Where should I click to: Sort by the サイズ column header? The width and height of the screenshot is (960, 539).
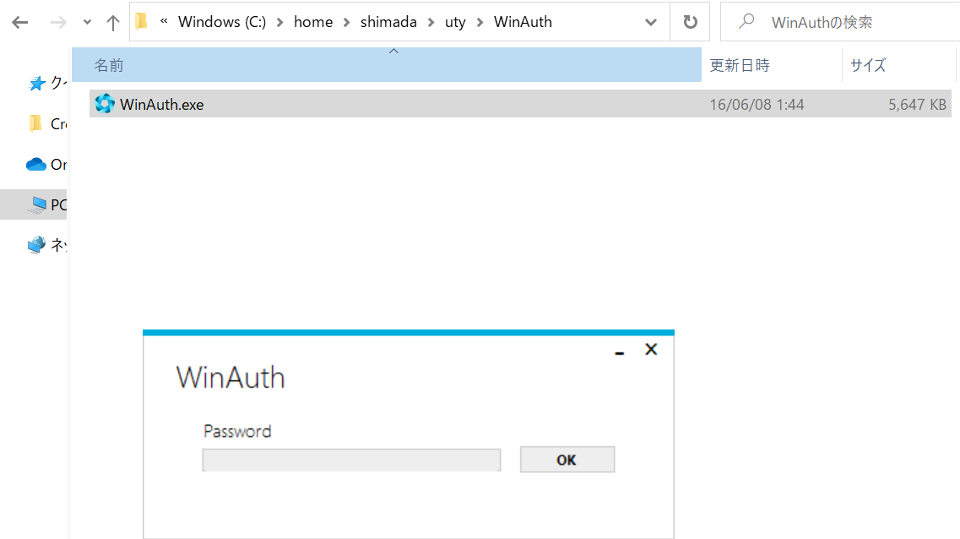pyautogui.click(x=899, y=65)
